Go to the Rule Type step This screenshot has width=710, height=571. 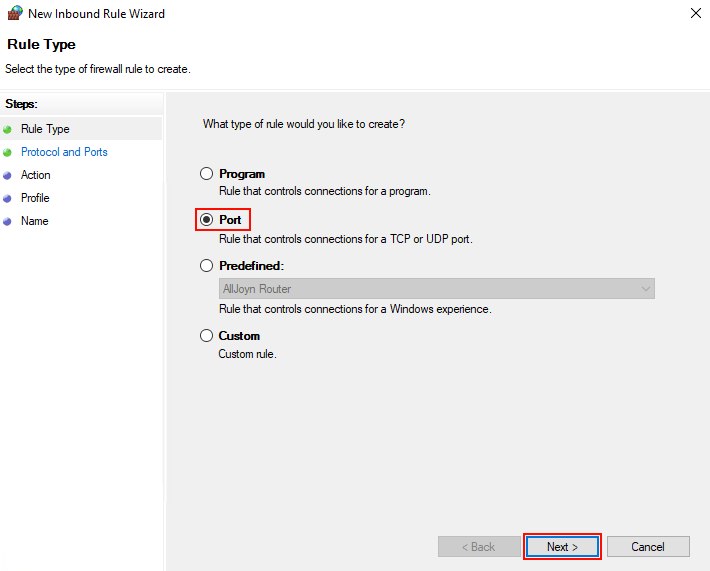pyautogui.click(x=45, y=129)
